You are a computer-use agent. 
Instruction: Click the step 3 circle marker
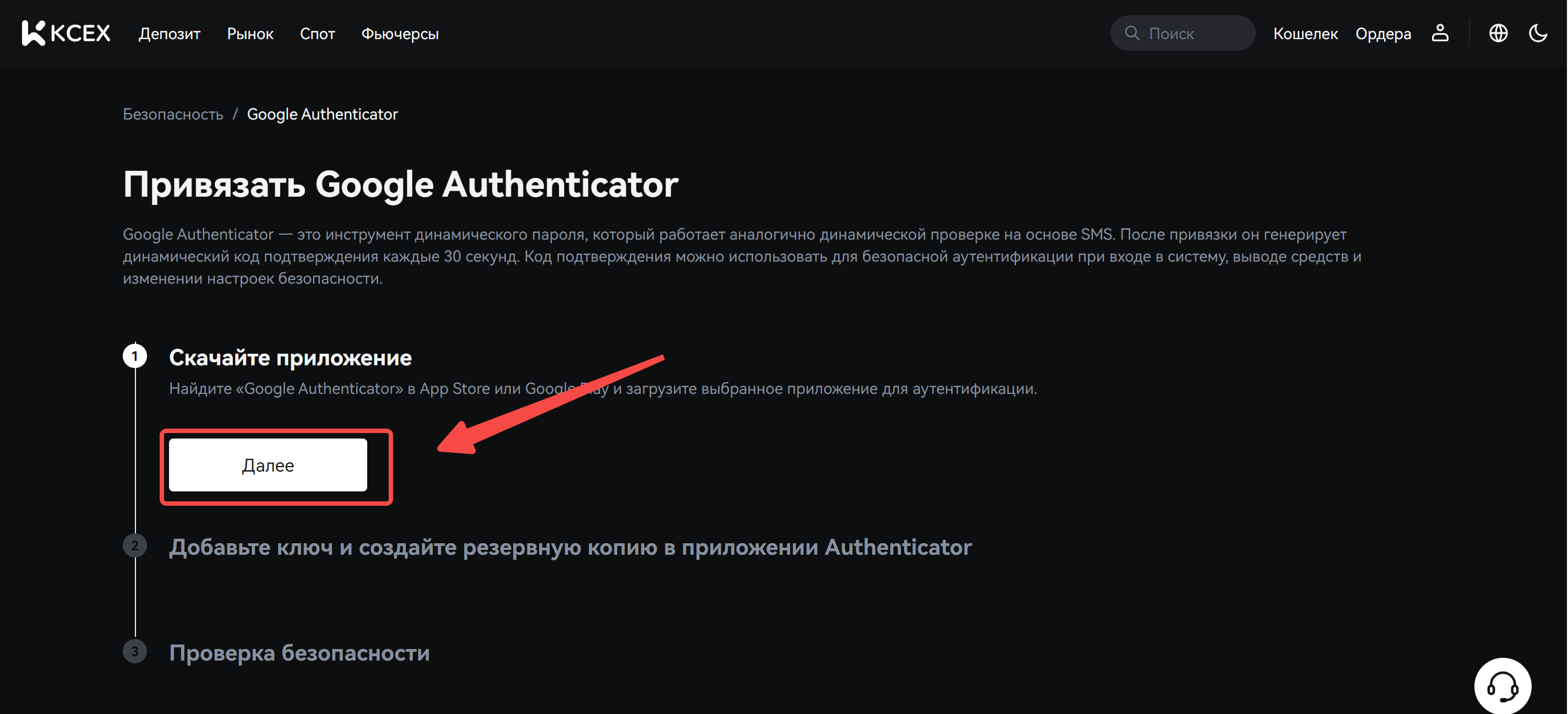point(134,651)
